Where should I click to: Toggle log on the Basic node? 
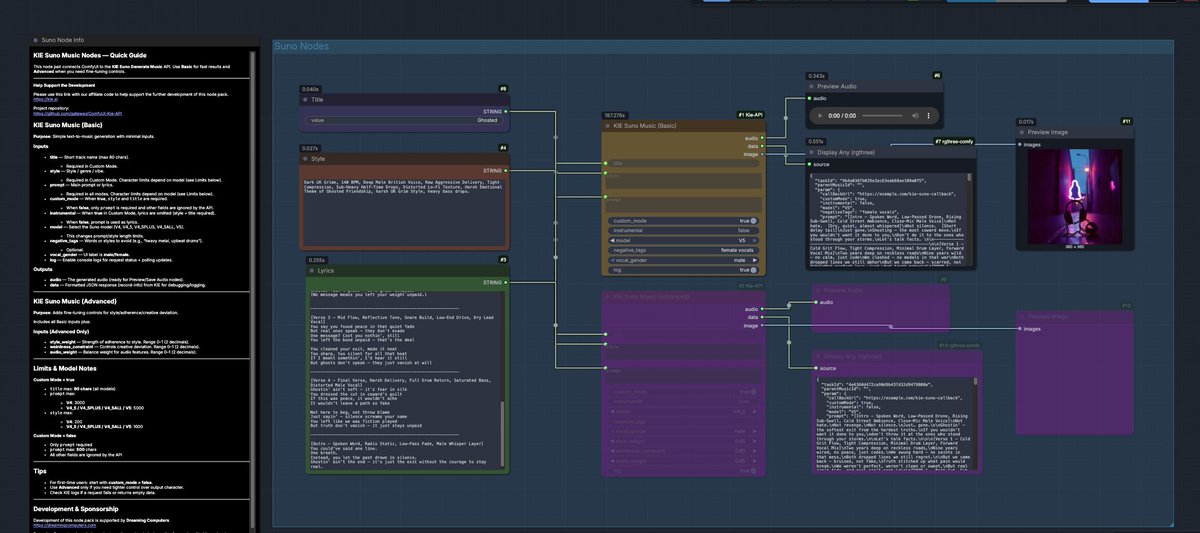[x=683, y=270]
